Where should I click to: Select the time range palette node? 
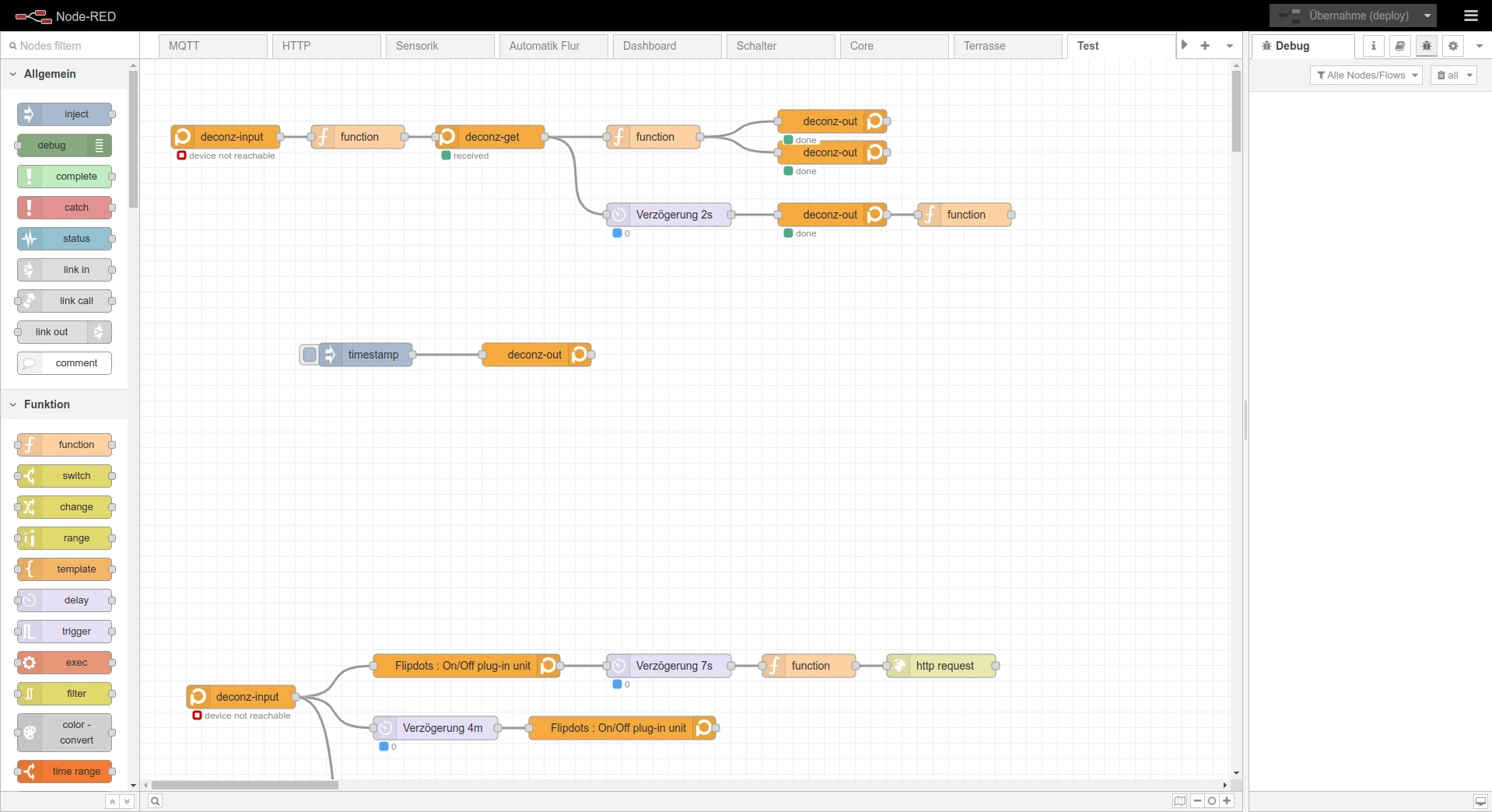click(x=65, y=772)
